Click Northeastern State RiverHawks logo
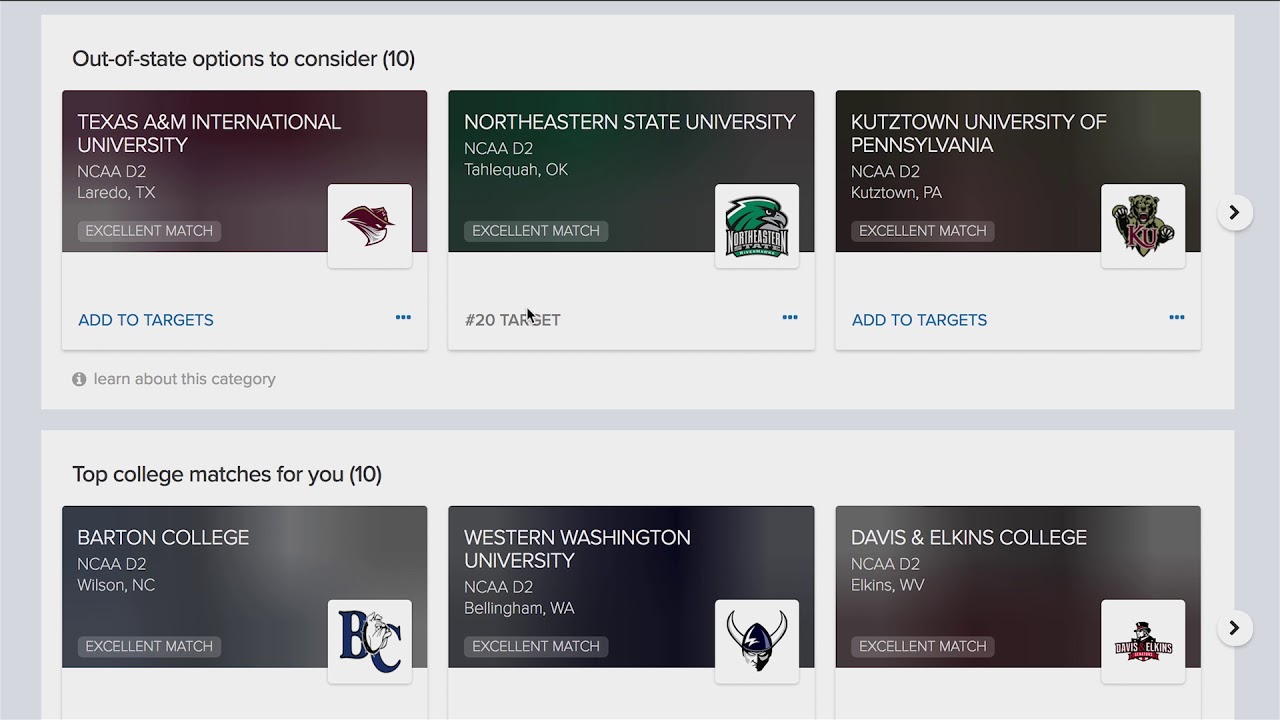 756,226
